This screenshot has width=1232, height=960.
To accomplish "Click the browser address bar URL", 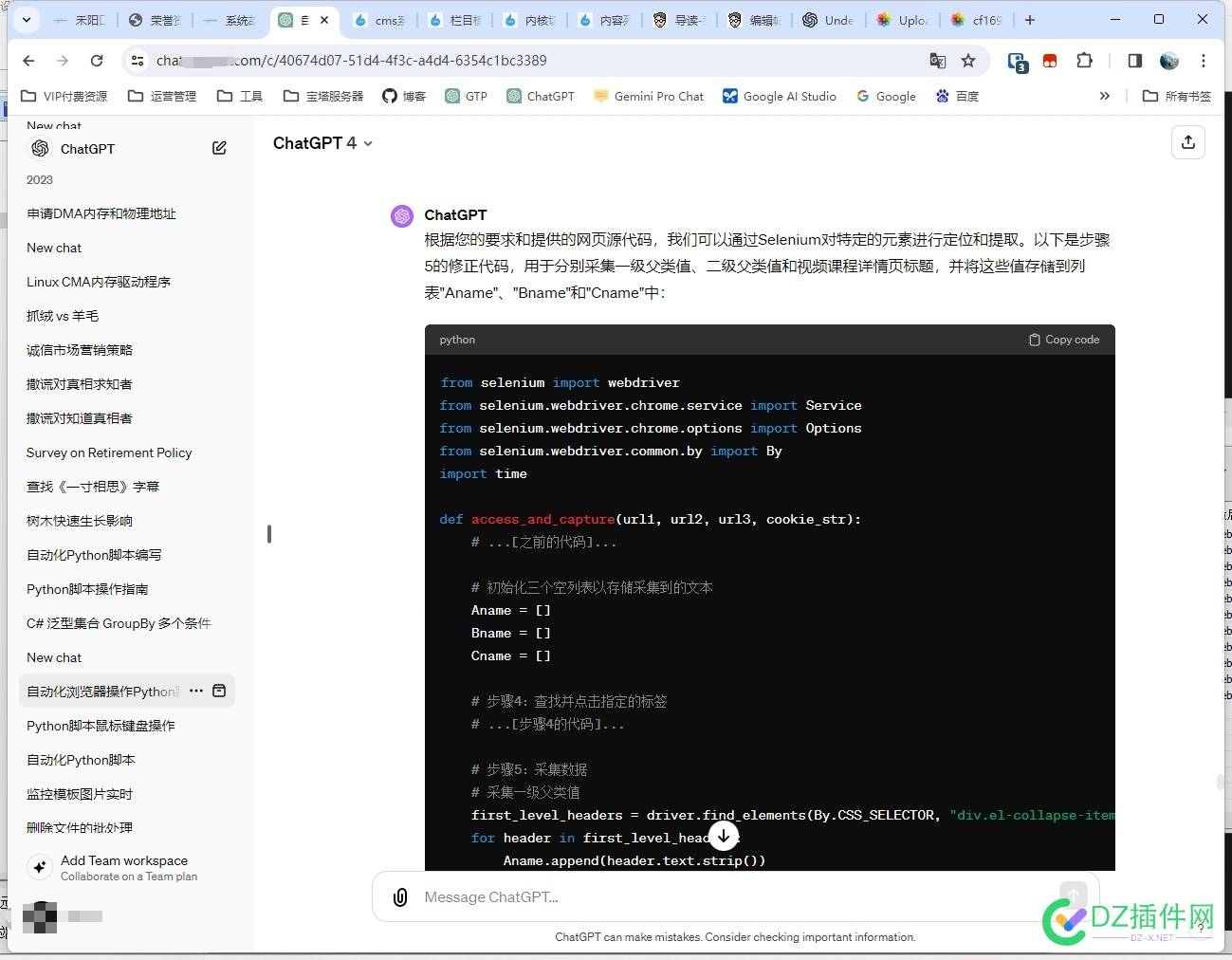I will point(352,61).
